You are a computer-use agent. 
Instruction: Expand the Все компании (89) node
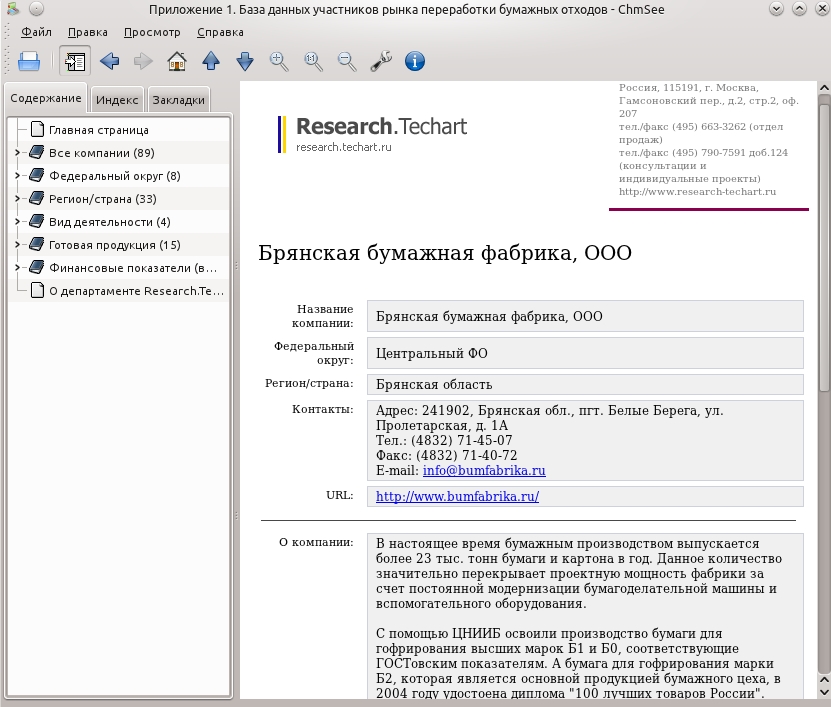(17, 153)
